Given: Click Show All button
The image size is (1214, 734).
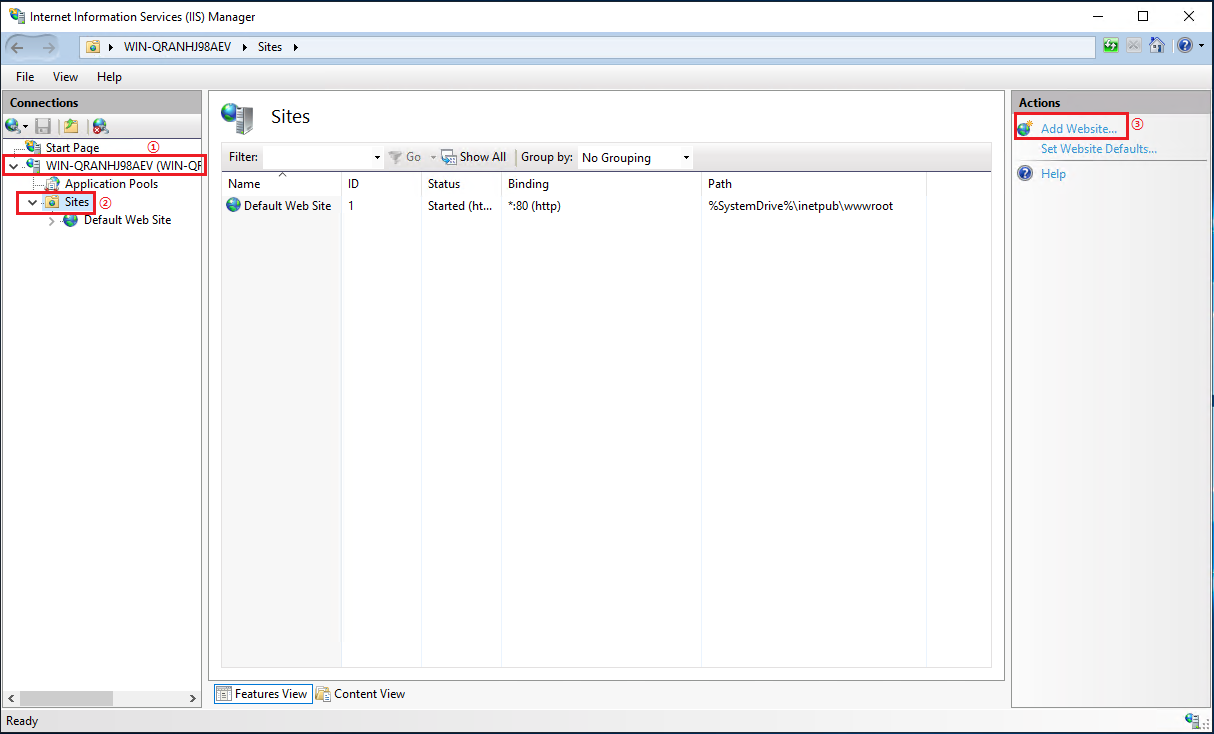Looking at the screenshot, I should (x=474, y=157).
